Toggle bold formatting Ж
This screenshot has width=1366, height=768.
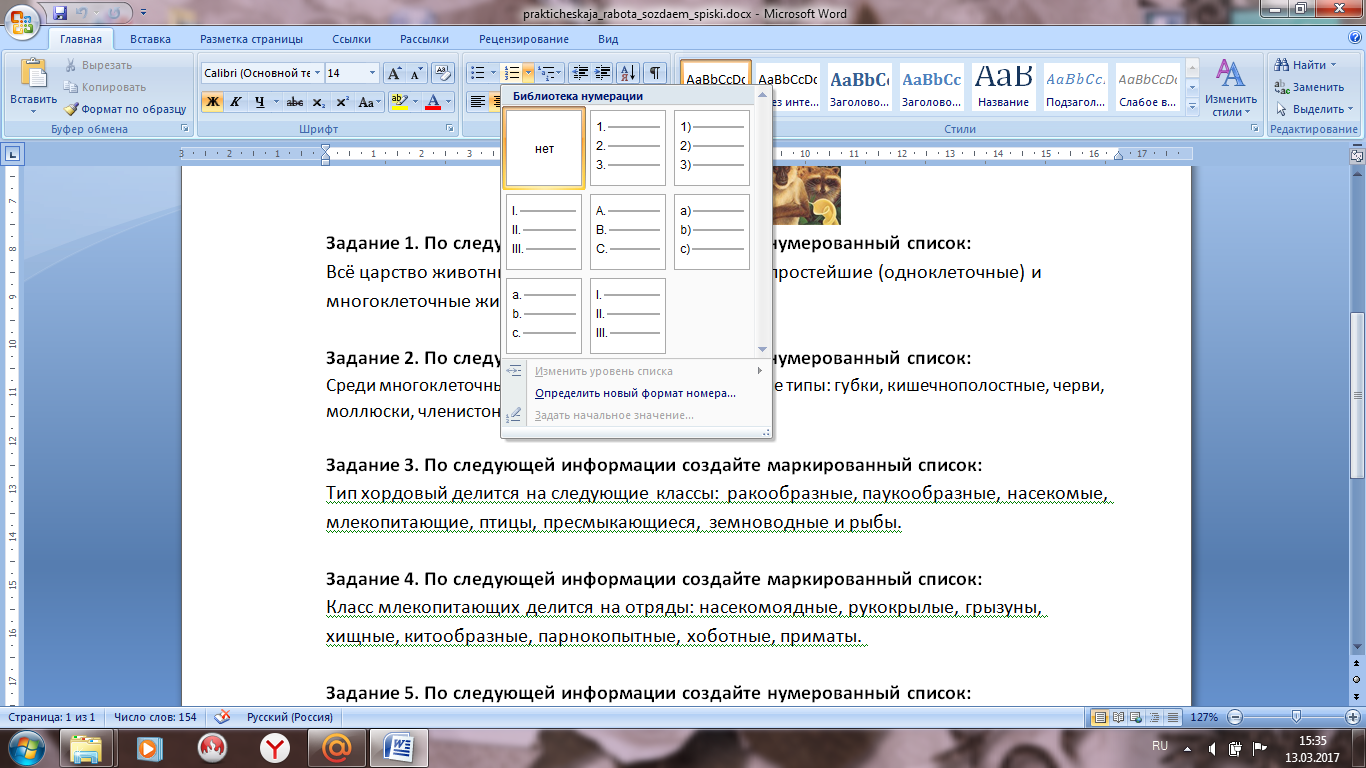(x=212, y=102)
